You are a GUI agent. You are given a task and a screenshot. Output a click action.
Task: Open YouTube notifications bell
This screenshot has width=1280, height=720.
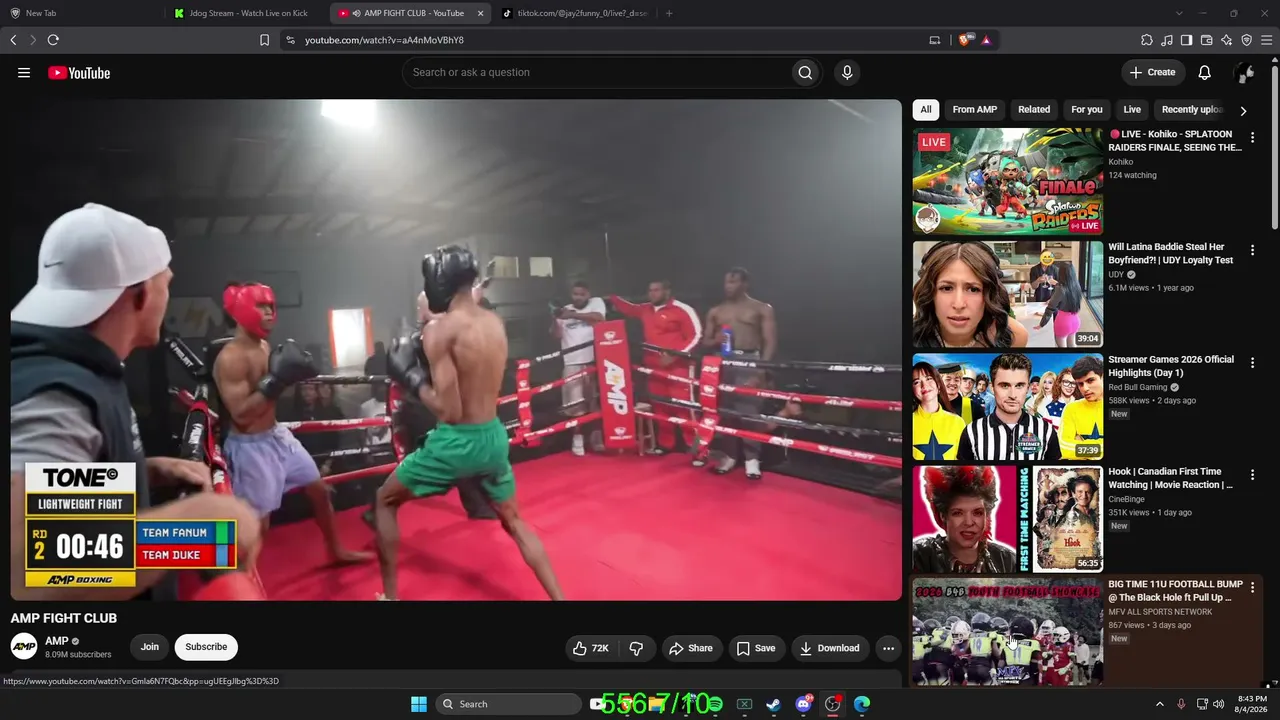point(1205,72)
